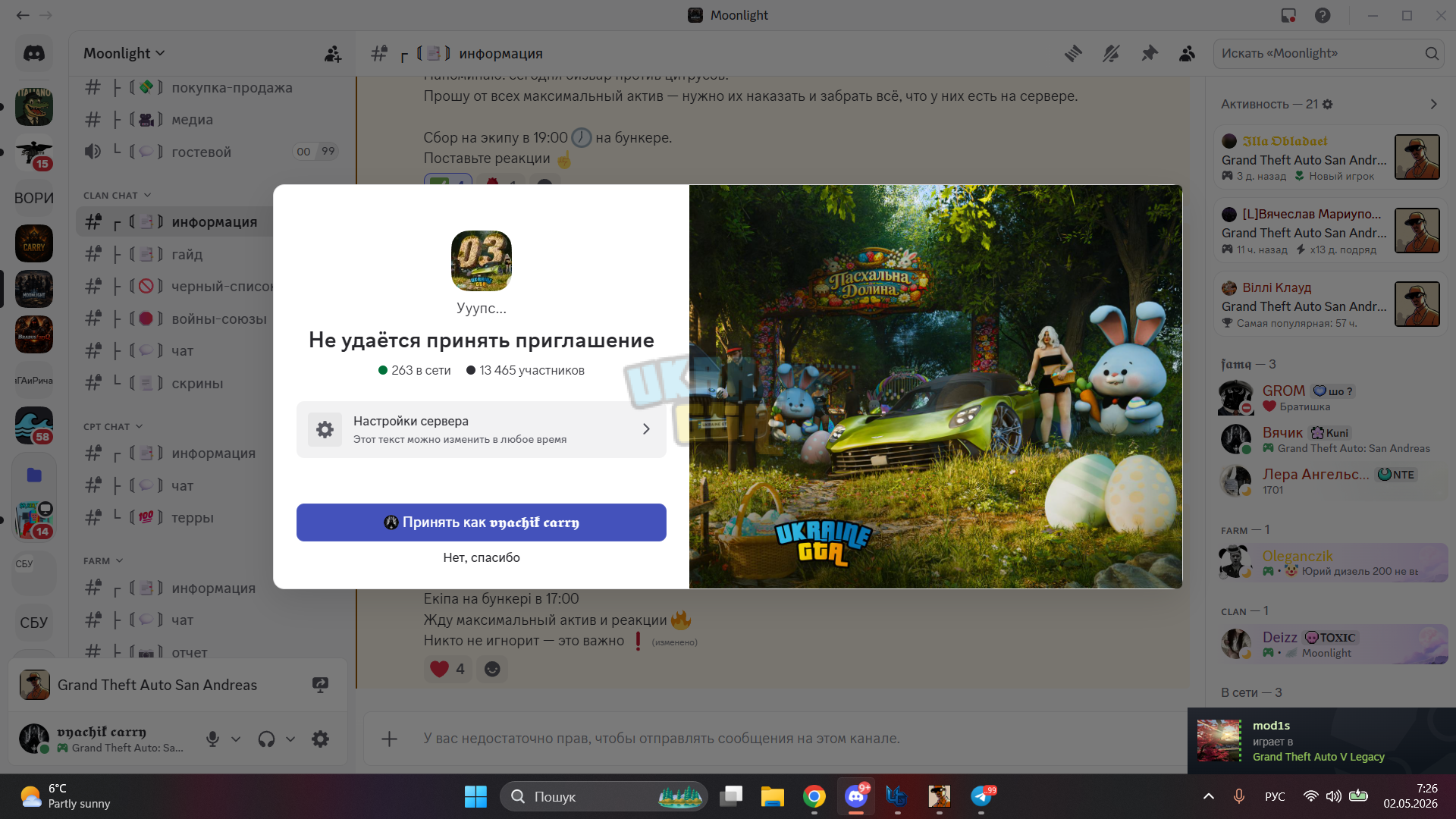This screenshot has height=819, width=1456.
Task: Click the plus attachment button
Action: (x=389, y=739)
